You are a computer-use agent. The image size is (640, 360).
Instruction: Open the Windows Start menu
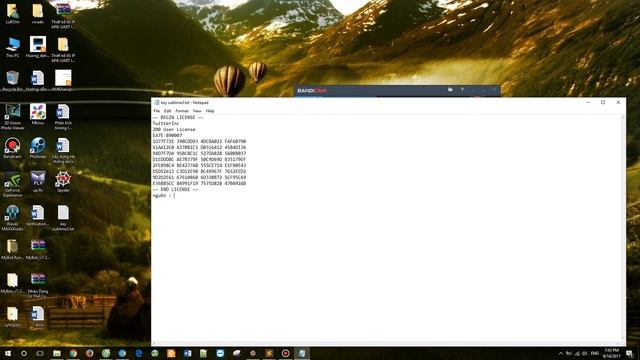pyautogui.click(x=8, y=353)
